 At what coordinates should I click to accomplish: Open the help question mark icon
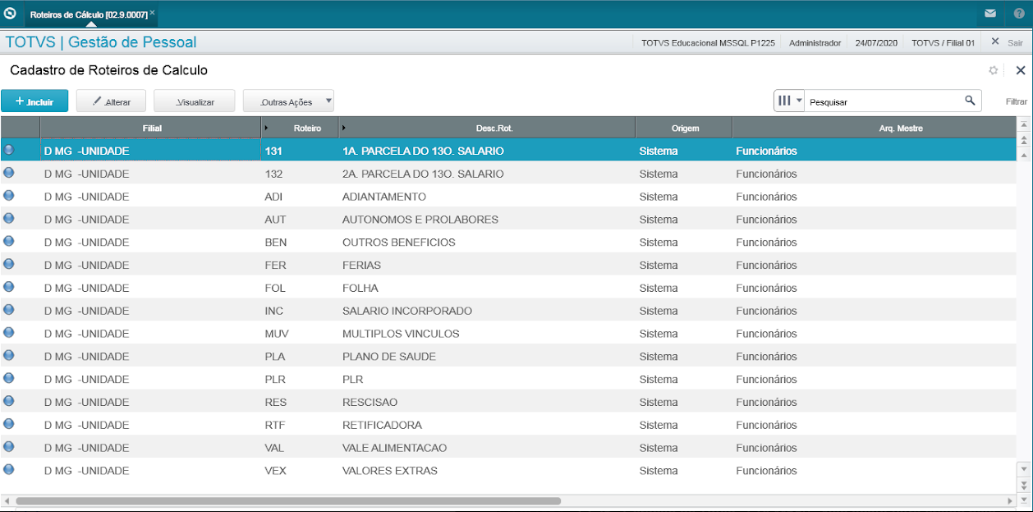(1019, 13)
